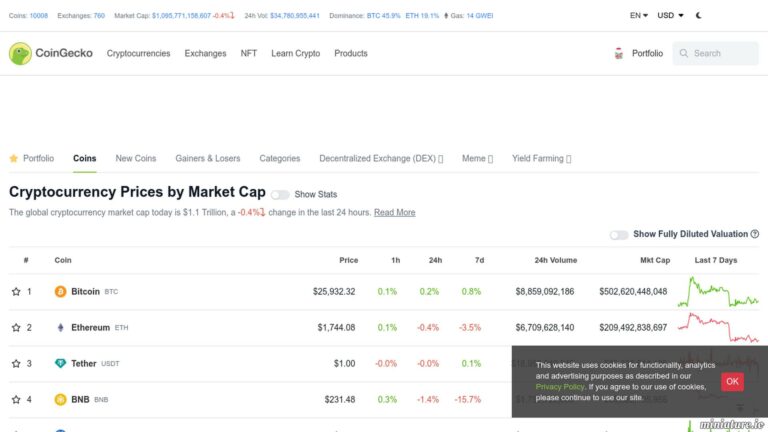
Task: Click the gold star next to Portfolio tab
Action: 14,158
